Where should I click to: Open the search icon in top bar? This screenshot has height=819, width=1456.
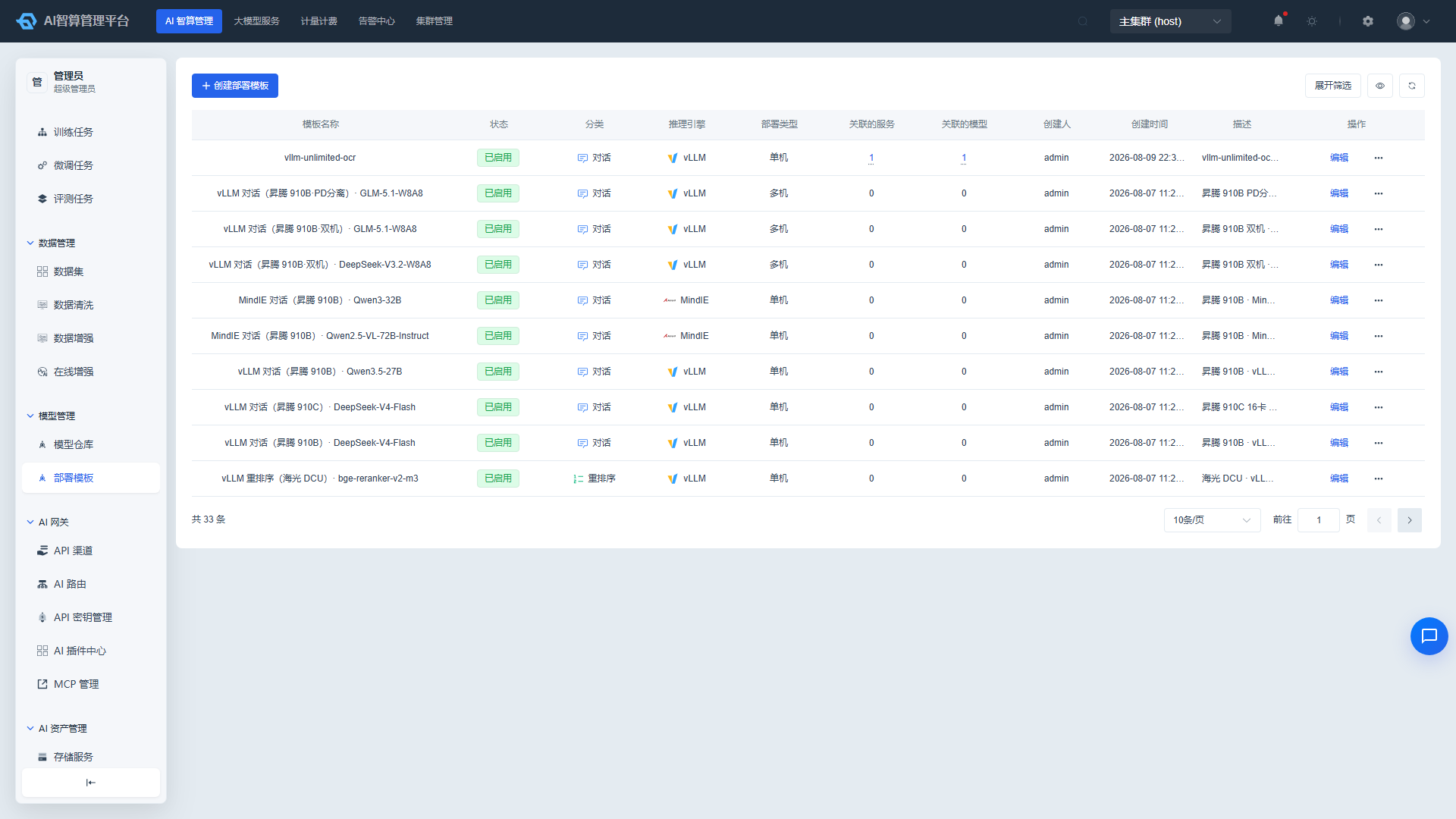pos(1083,21)
